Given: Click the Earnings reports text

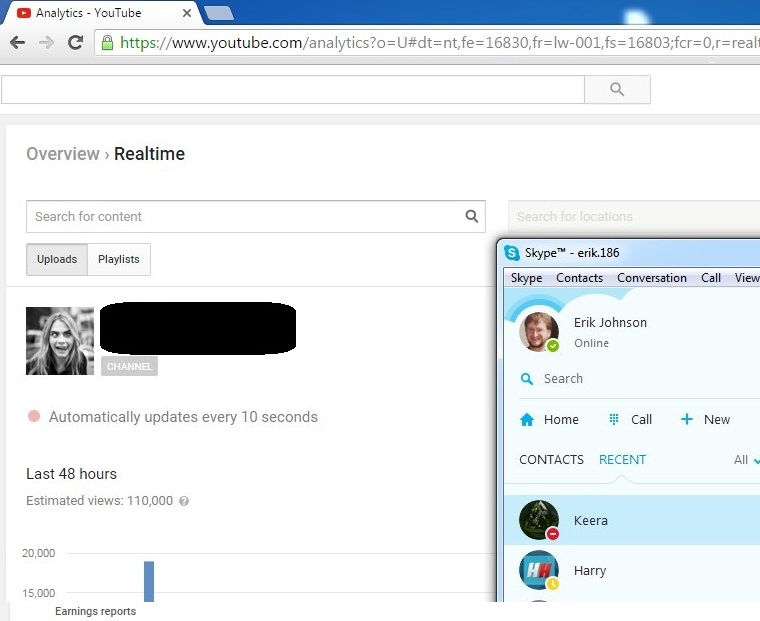Looking at the screenshot, I should point(95,611).
